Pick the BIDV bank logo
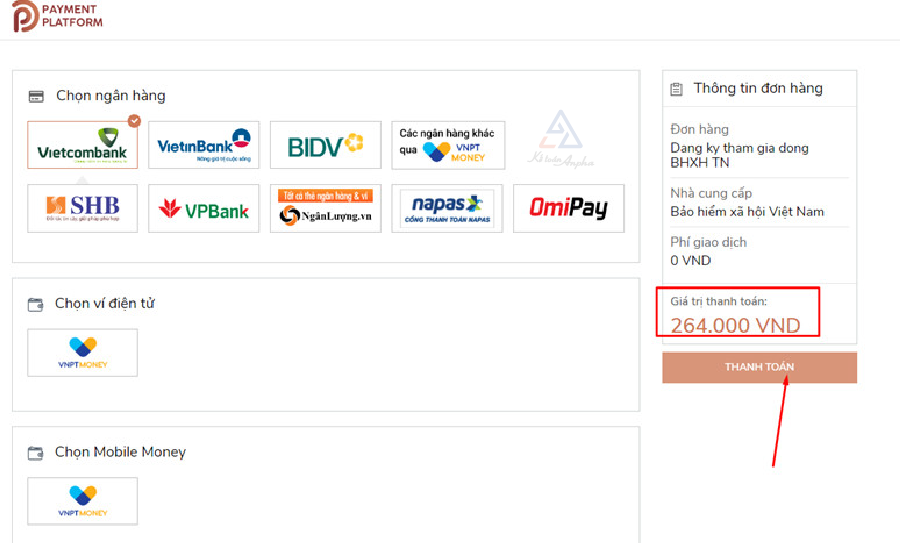The image size is (901, 544). point(325,146)
